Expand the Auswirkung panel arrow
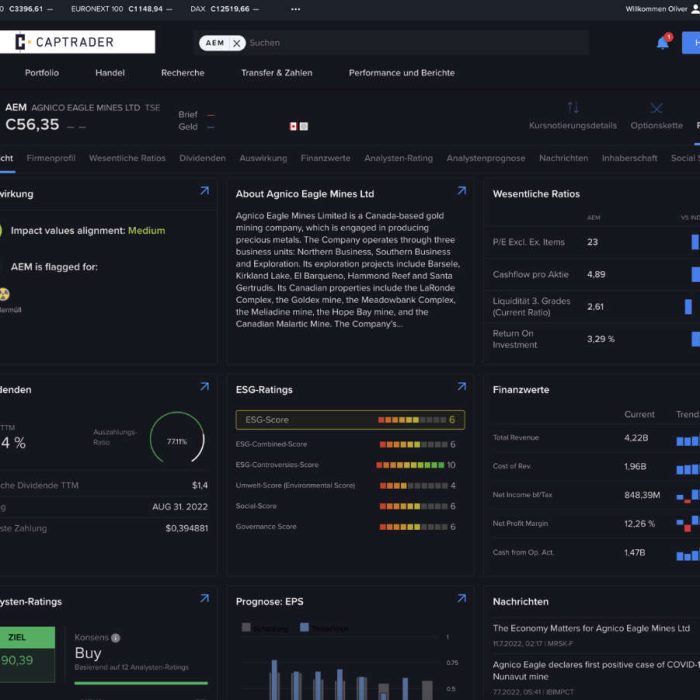Image resolution: width=700 pixels, height=700 pixels. 204,191
